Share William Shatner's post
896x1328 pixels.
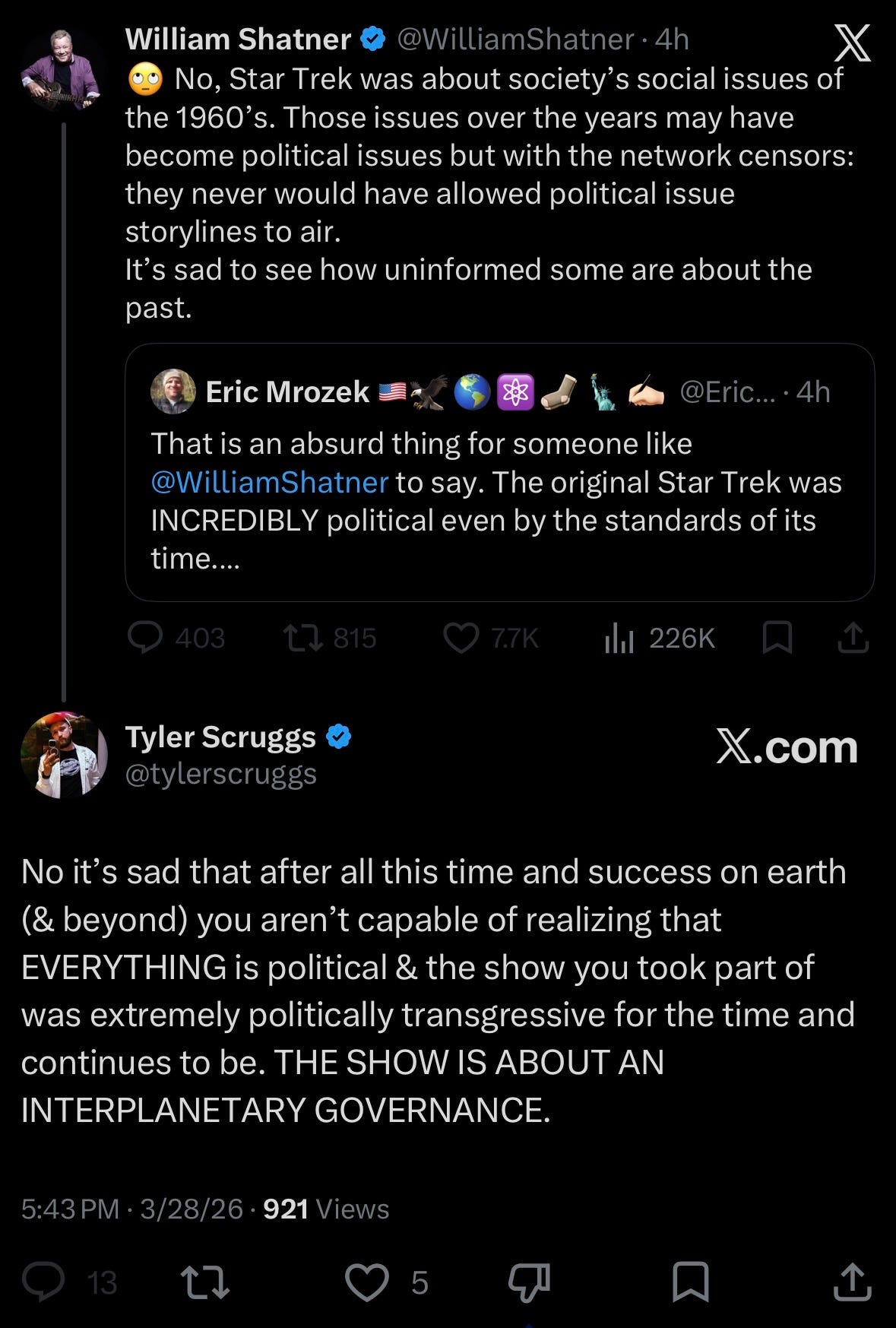click(x=853, y=638)
